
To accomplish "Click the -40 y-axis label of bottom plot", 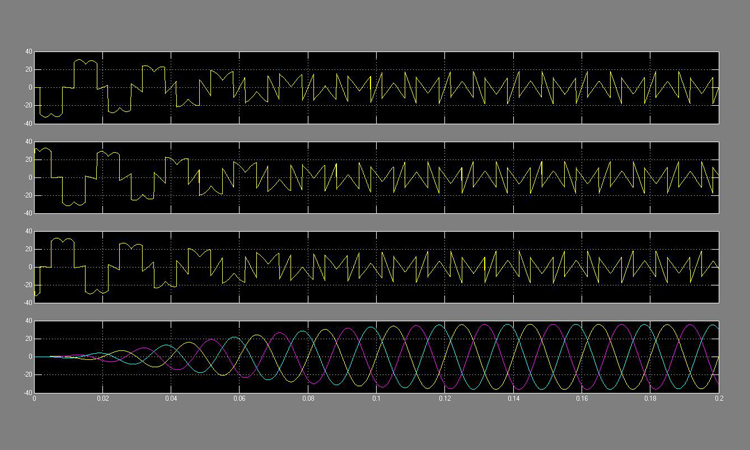I will (x=27, y=392).
